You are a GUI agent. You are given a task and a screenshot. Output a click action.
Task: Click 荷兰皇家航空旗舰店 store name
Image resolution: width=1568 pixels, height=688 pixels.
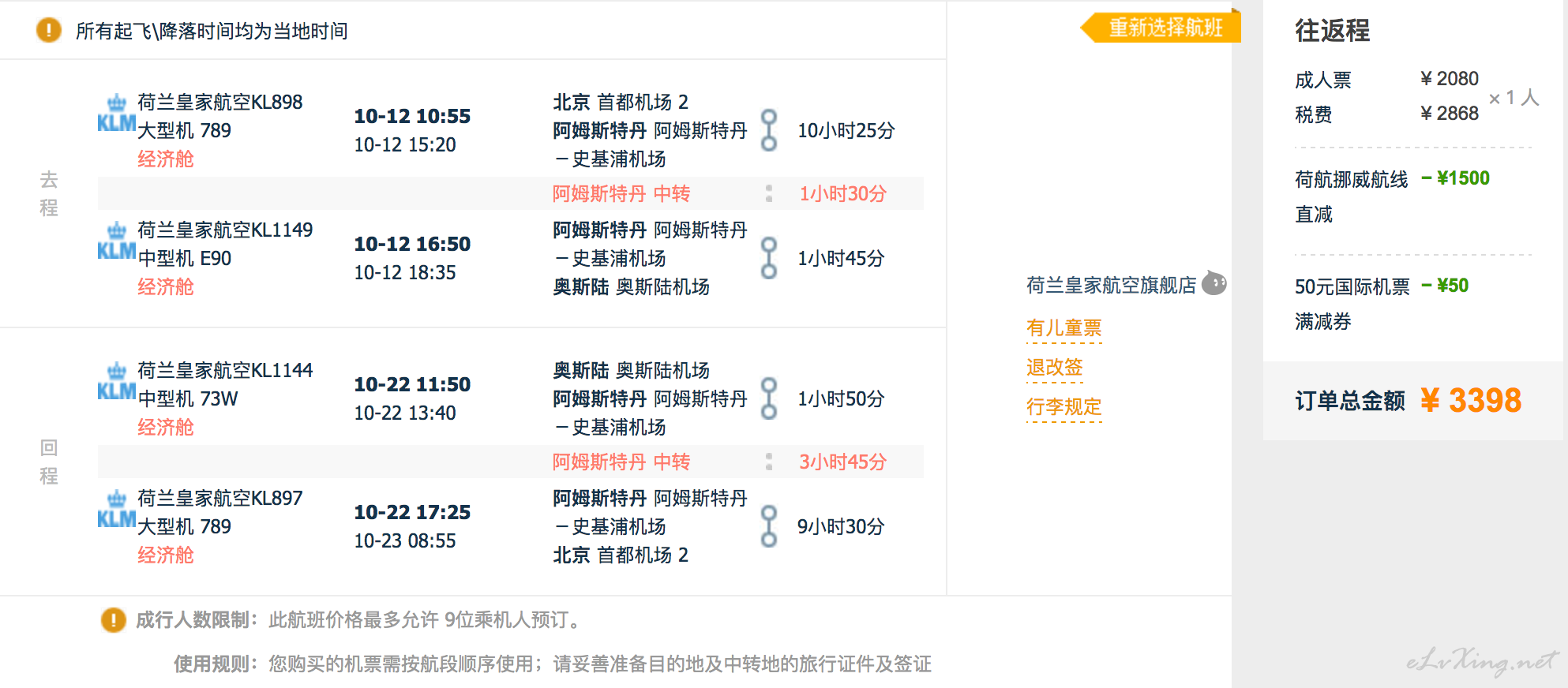[1111, 285]
